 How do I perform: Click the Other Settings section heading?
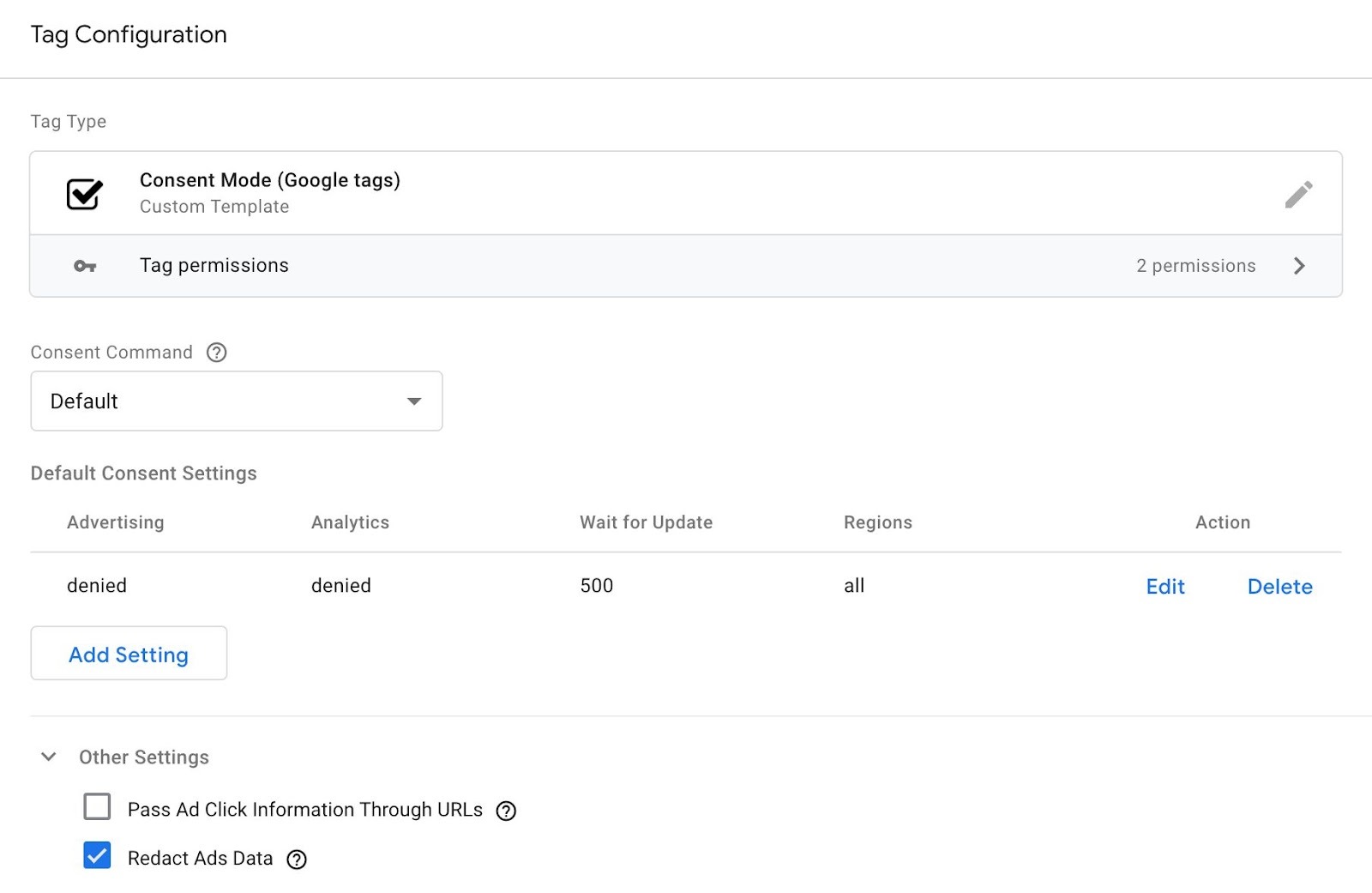point(144,757)
